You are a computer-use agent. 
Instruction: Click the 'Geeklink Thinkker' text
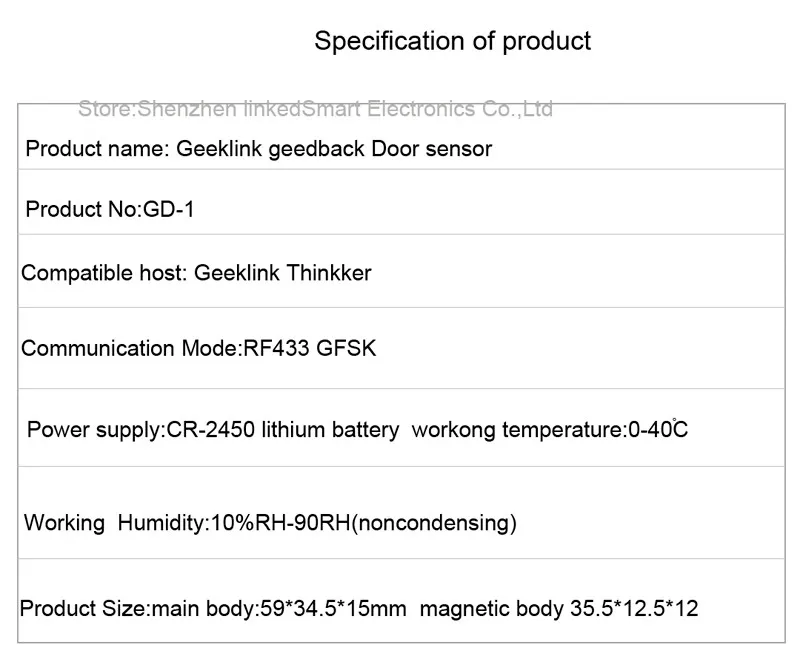(x=283, y=273)
